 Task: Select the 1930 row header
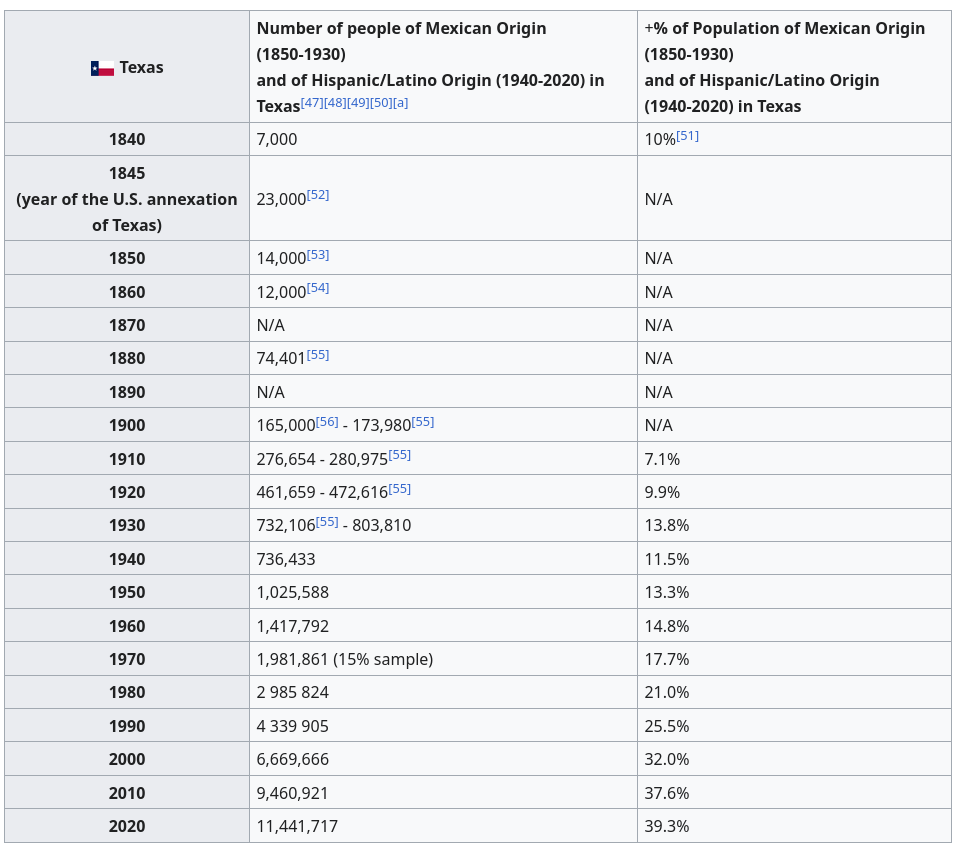pyautogui.click(x=127, y=525)
